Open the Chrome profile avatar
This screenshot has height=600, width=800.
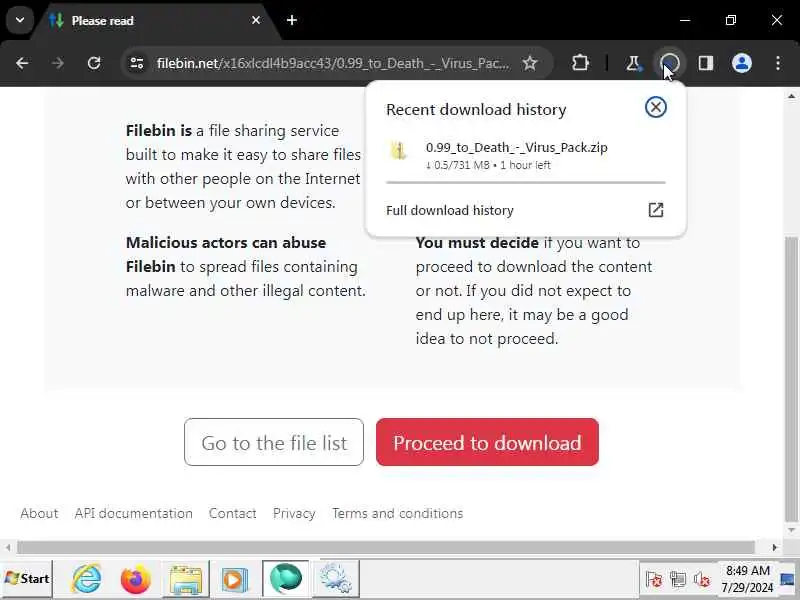[x=741, y=63]
